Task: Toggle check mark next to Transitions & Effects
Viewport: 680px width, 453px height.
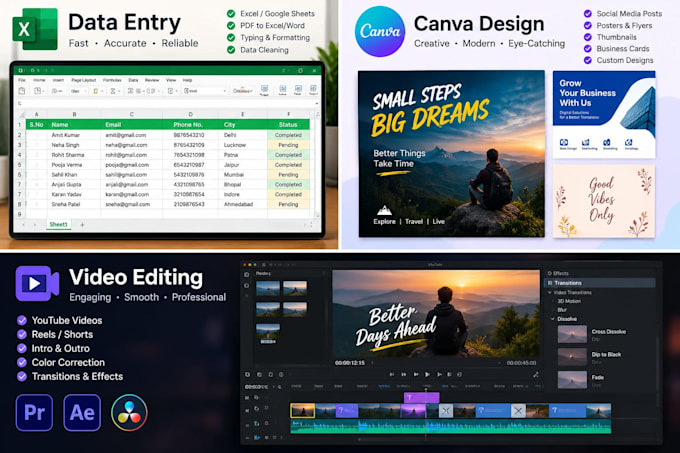Action: (22, 376)
